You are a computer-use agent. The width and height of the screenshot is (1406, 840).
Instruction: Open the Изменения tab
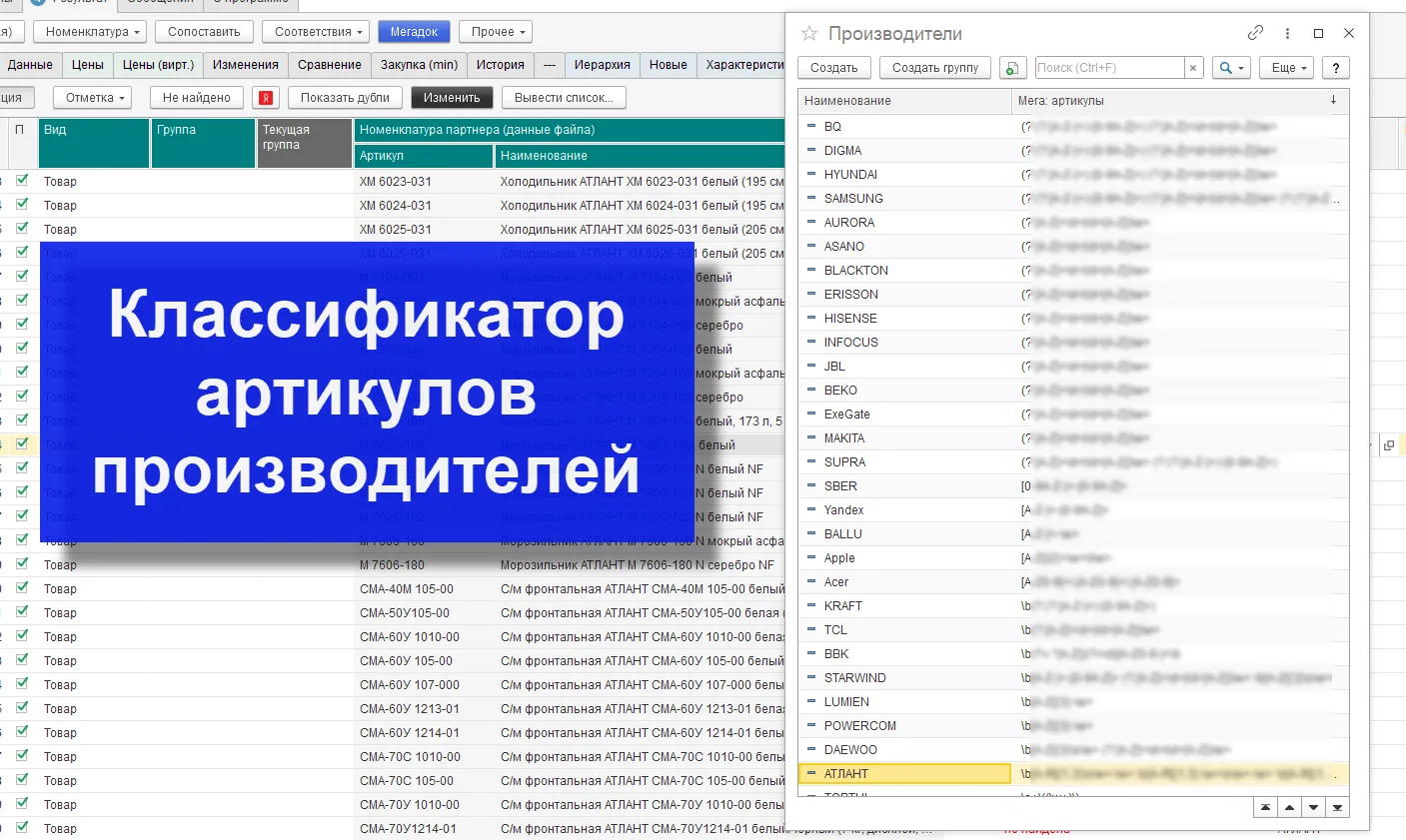click(246, 65)
